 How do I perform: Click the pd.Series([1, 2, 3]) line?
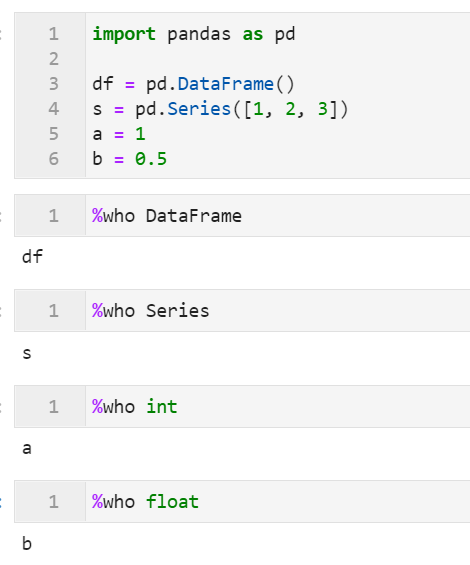(x=220, y=109)
